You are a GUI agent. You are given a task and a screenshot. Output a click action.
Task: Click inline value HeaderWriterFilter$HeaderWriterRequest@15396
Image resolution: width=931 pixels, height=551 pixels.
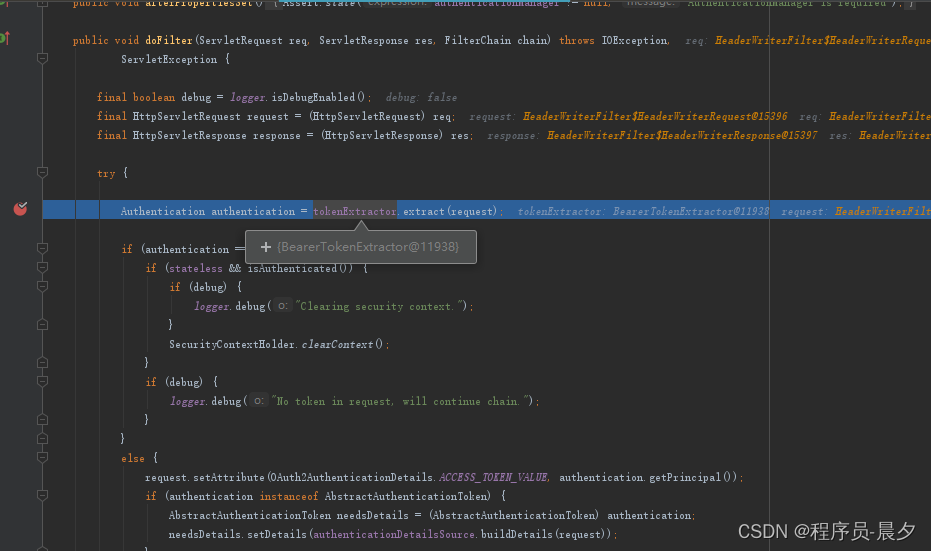pos(655,116)
